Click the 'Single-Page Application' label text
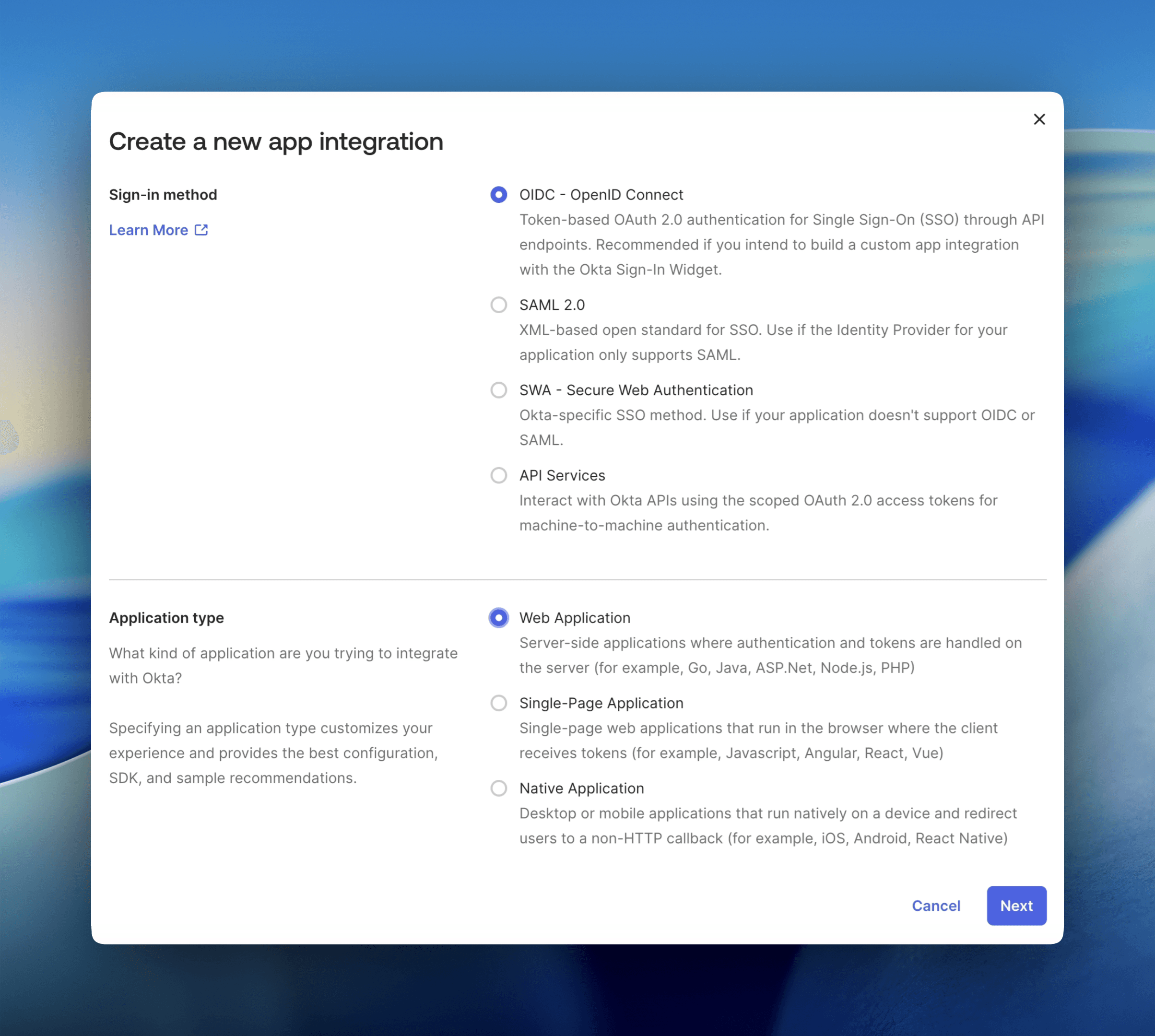Screen dimensions: 1155x1036 [x=601, y=703]
